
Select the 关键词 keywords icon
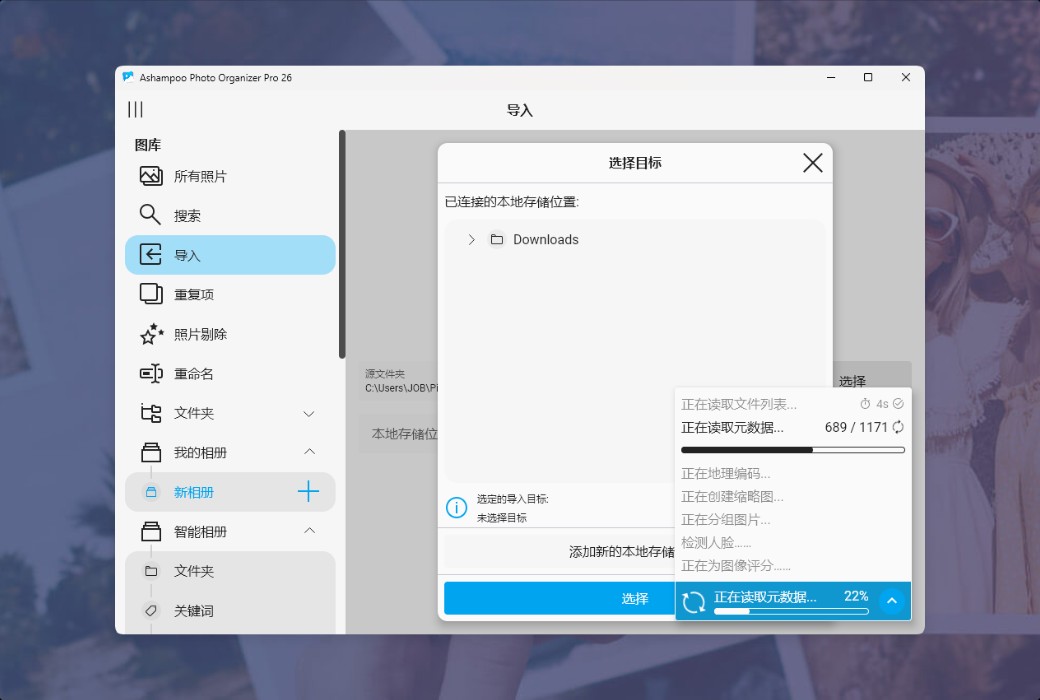pyautogui.click(x=150, y=610)
